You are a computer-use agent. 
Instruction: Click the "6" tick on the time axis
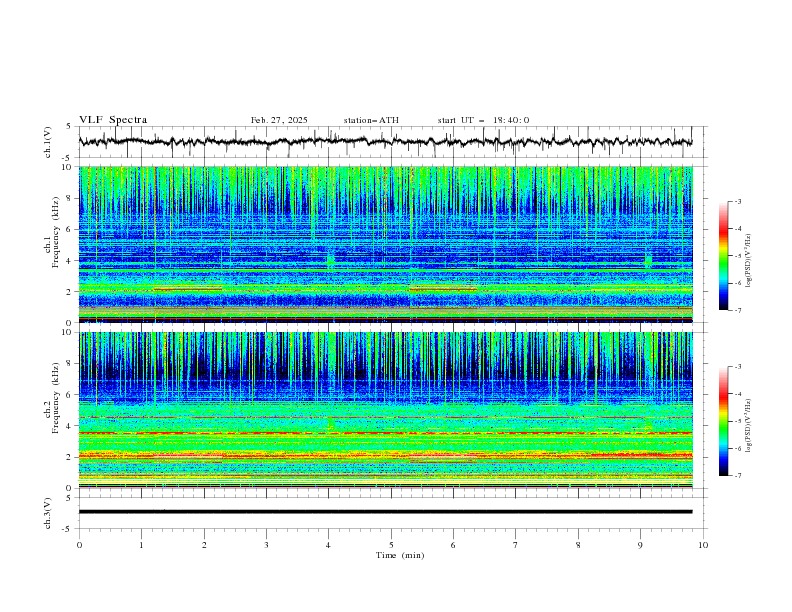(453, 545)
